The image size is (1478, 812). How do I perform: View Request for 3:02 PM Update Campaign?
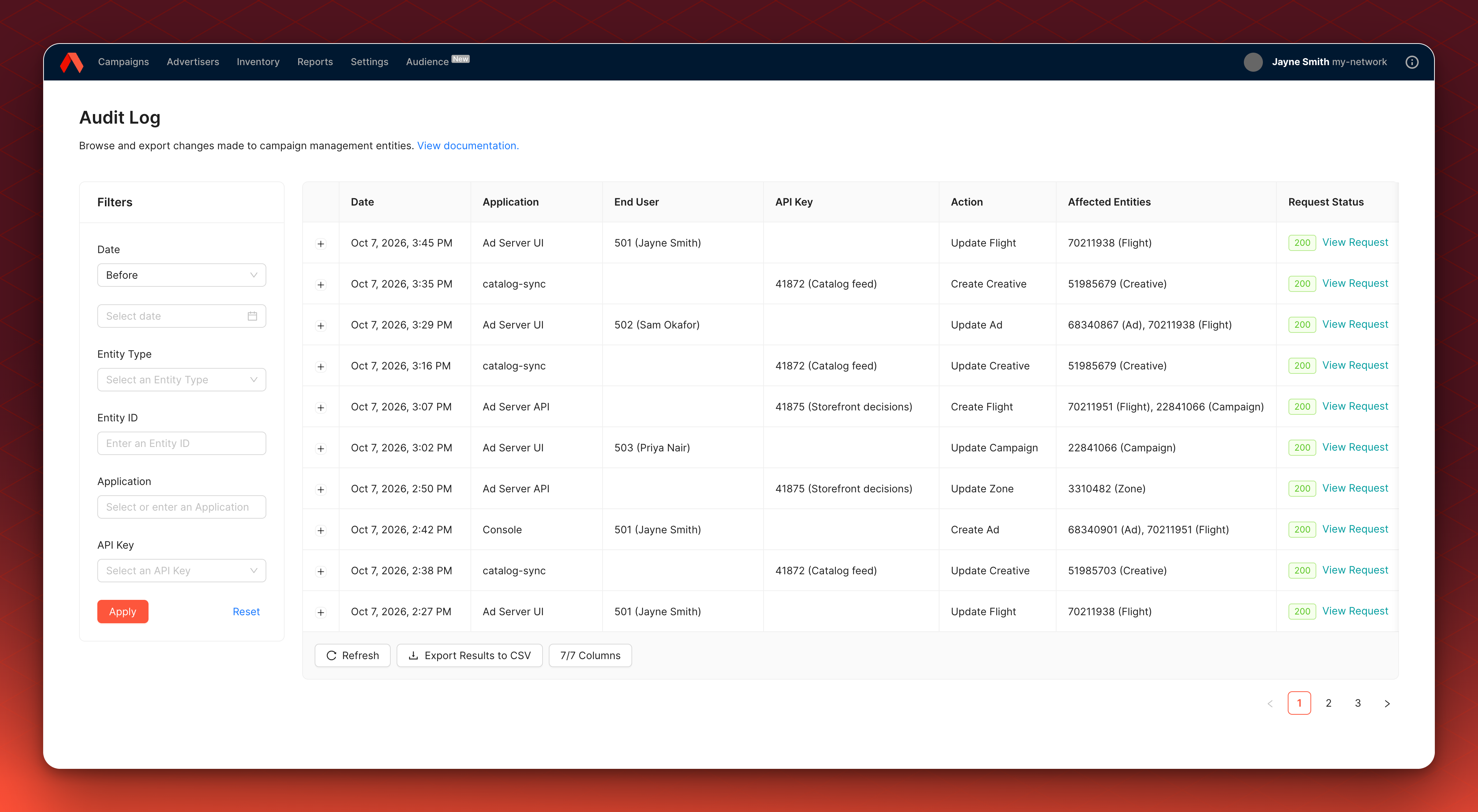(x=1355, y=447)
